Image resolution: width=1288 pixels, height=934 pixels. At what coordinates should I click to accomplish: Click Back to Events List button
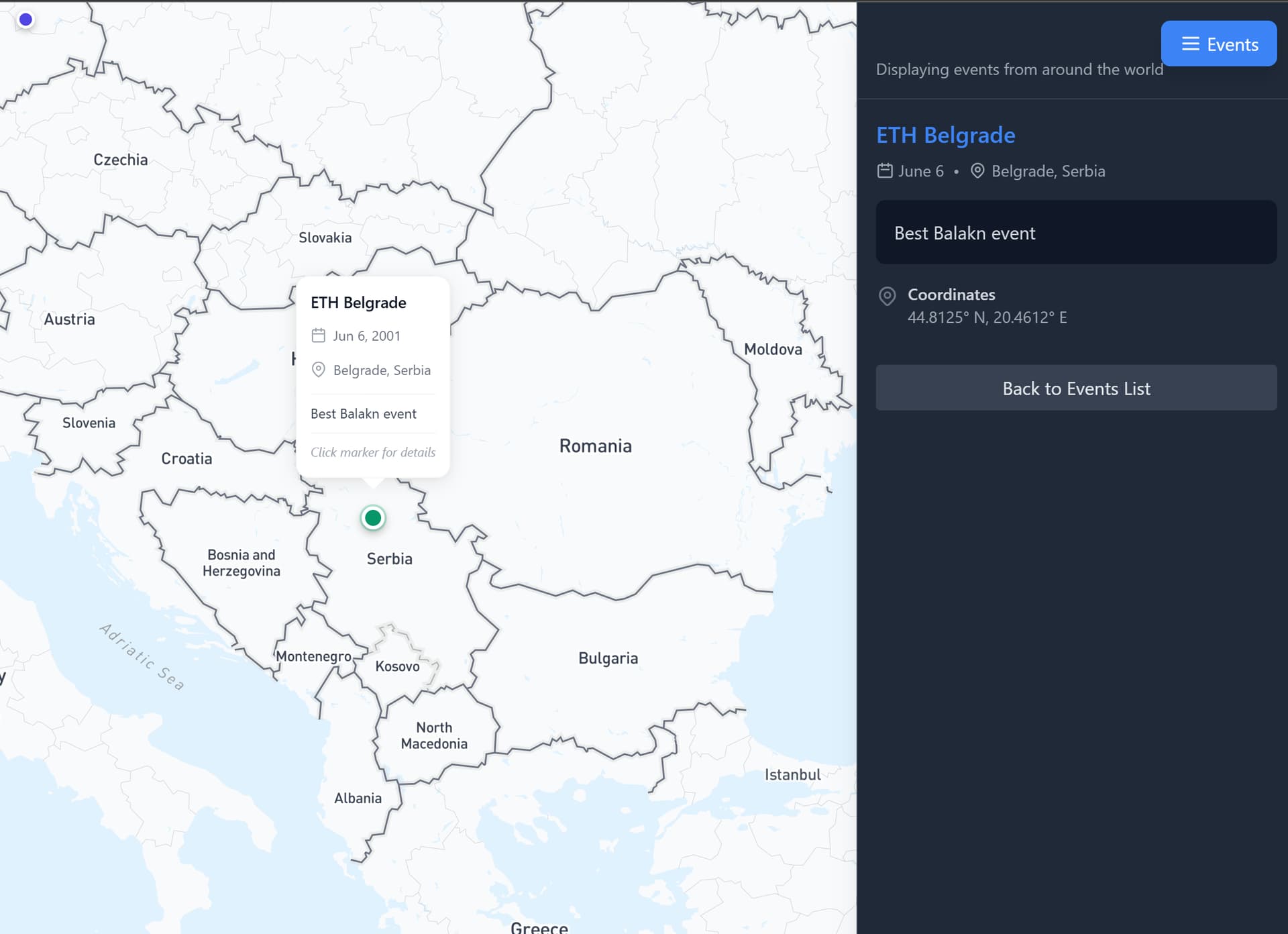[x=1076, y=388]
